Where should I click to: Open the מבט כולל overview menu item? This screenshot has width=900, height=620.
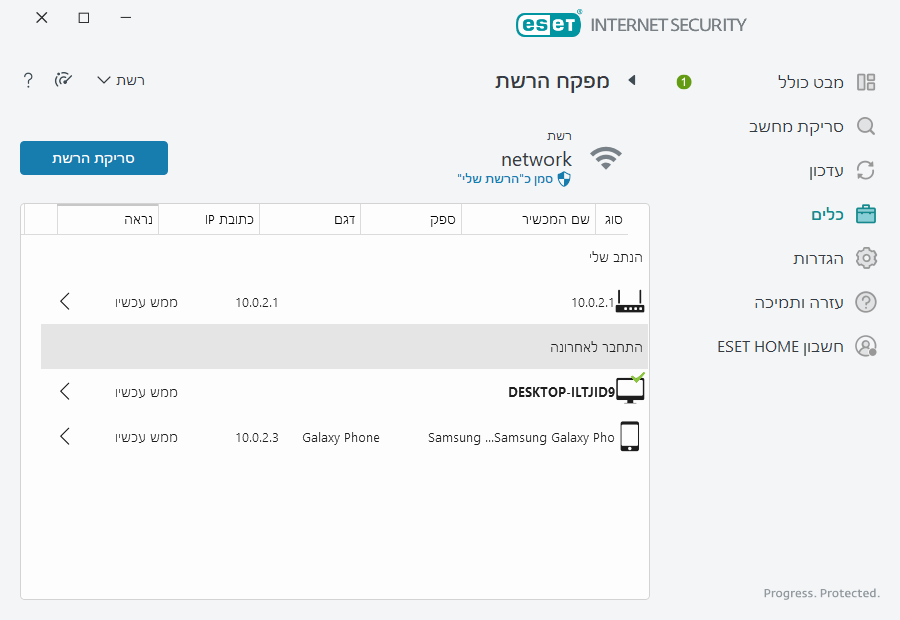point(810,82)
